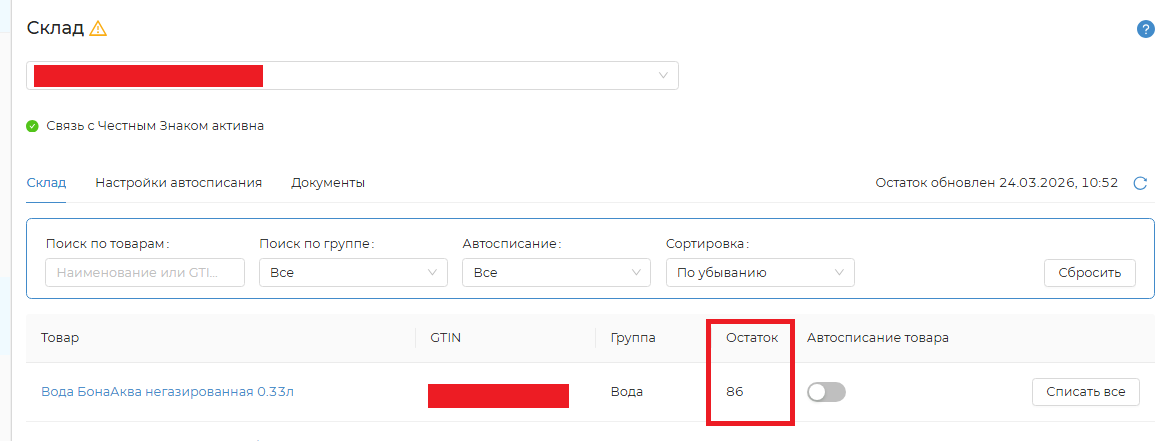
Task: Open the Настройки автосписания tab
Action: (178, 183)
